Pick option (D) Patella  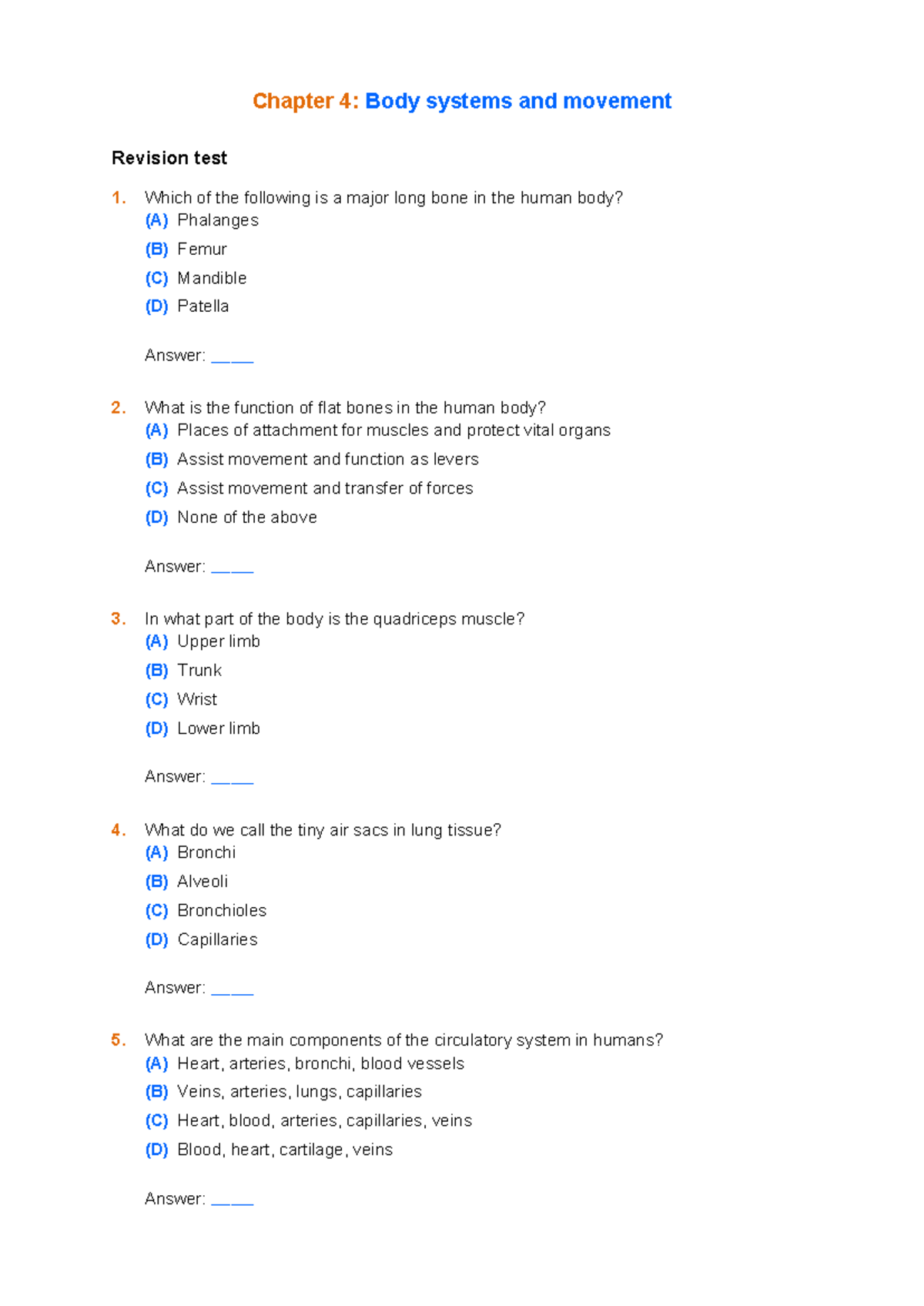click(x=186, y=306)
